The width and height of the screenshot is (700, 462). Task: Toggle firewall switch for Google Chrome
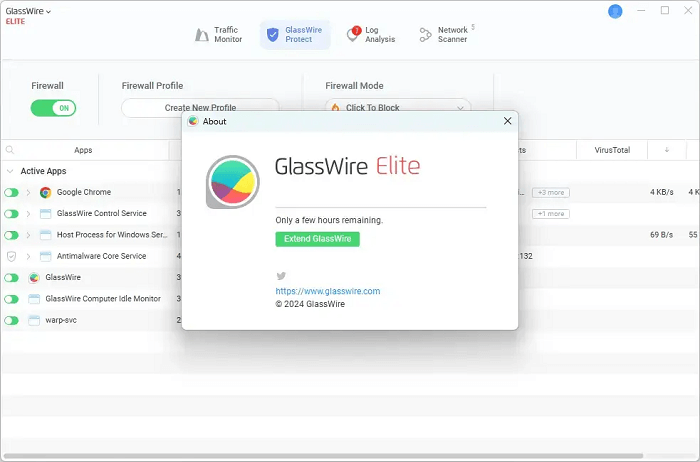click(x=12, y=192)
